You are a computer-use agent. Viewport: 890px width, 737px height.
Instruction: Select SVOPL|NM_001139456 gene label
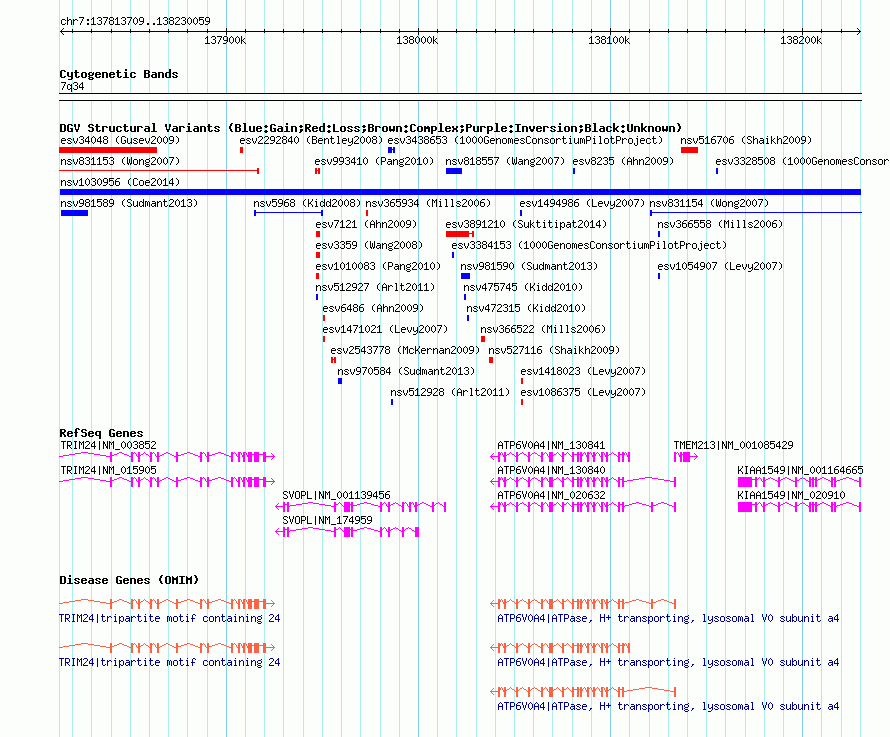click(x=336, y=495)
